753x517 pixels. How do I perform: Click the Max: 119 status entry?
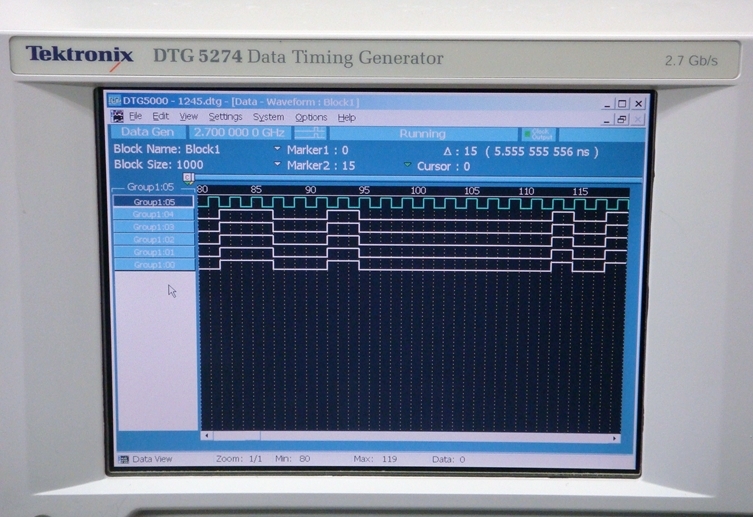coord(375,459)
